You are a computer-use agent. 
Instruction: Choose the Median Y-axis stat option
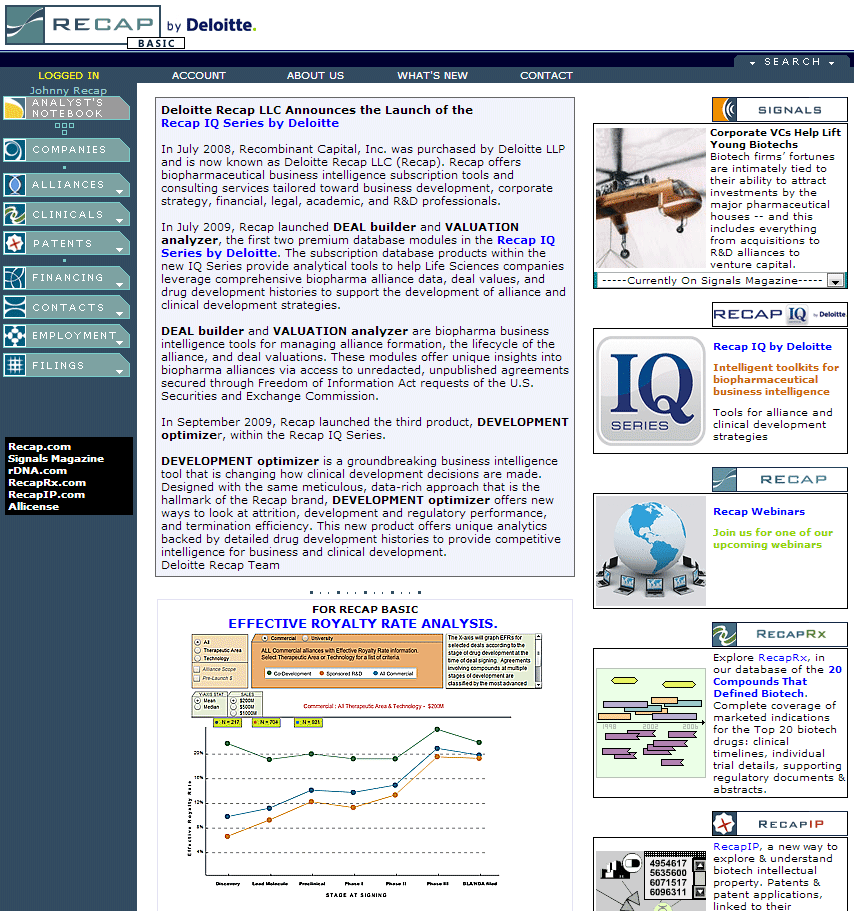tap(197, 707)
